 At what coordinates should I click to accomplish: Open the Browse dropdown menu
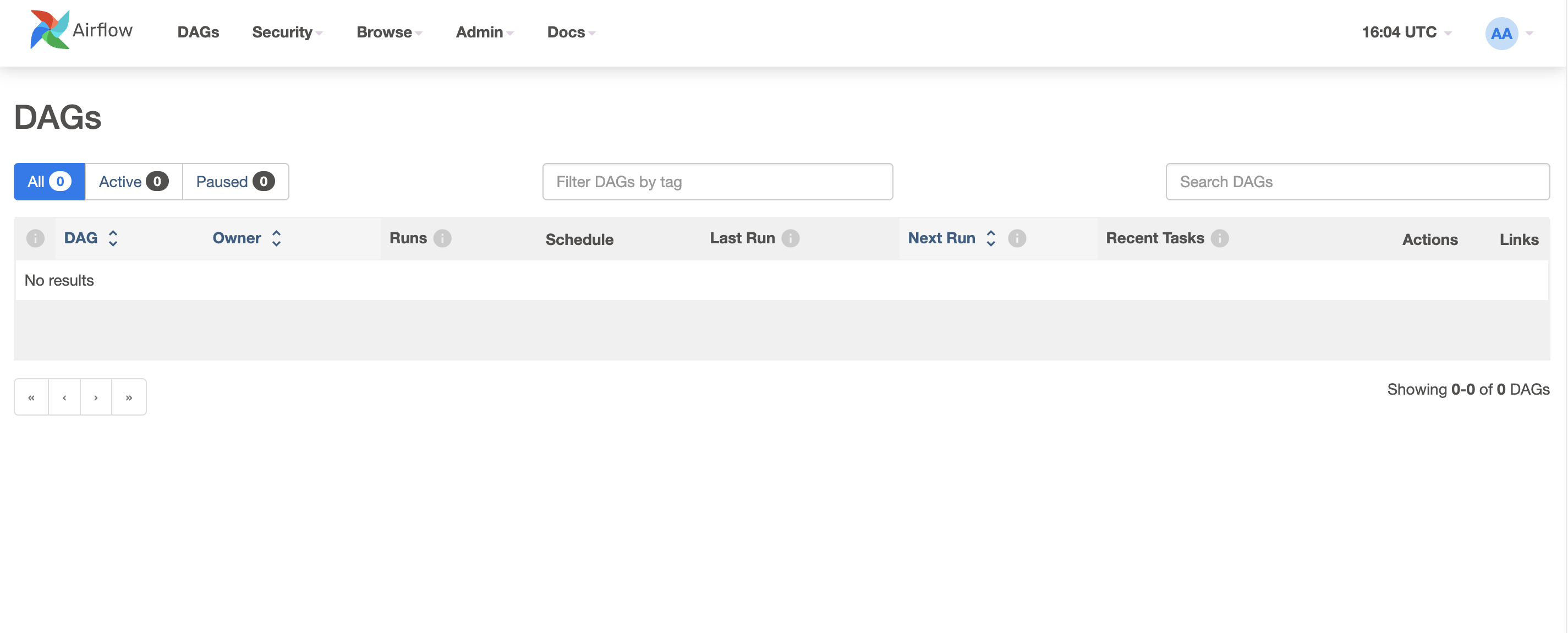click(x=388, y=32)
